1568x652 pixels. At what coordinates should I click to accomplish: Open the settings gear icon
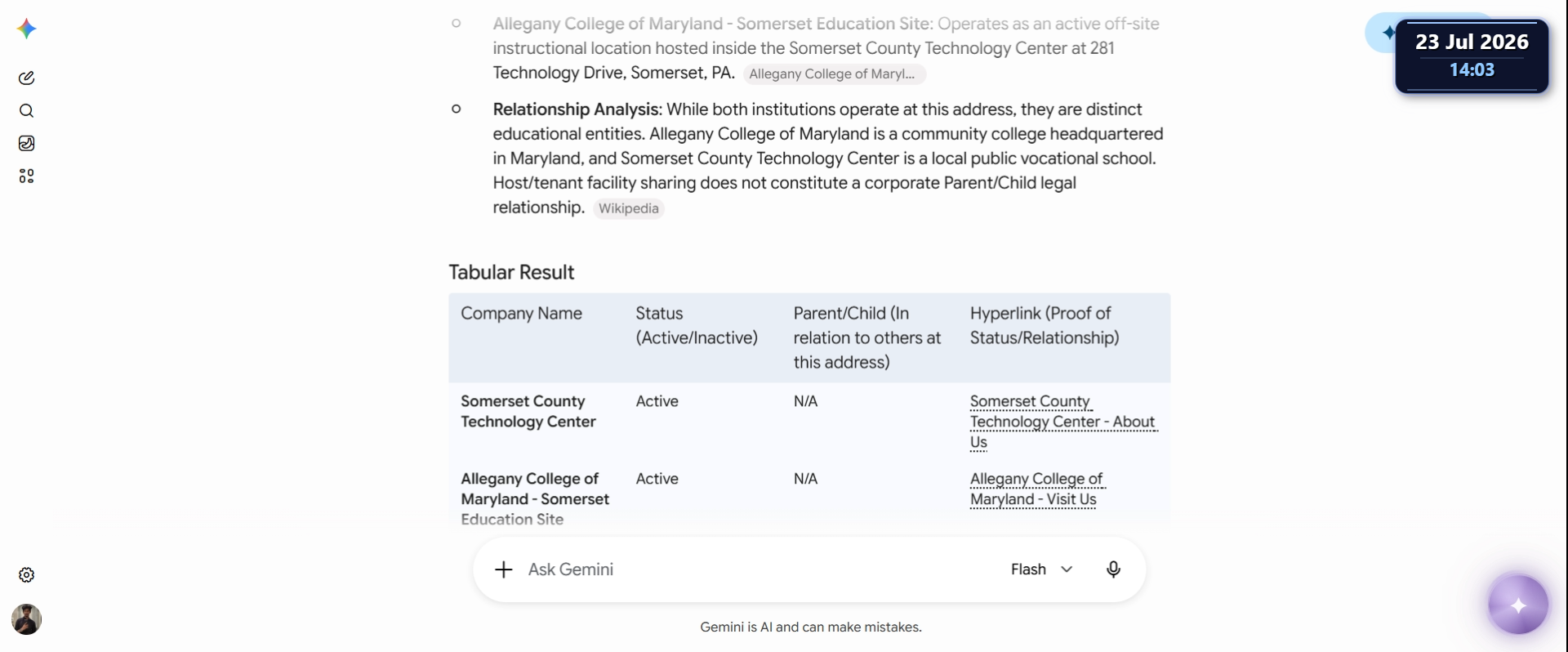click(26, 574)
